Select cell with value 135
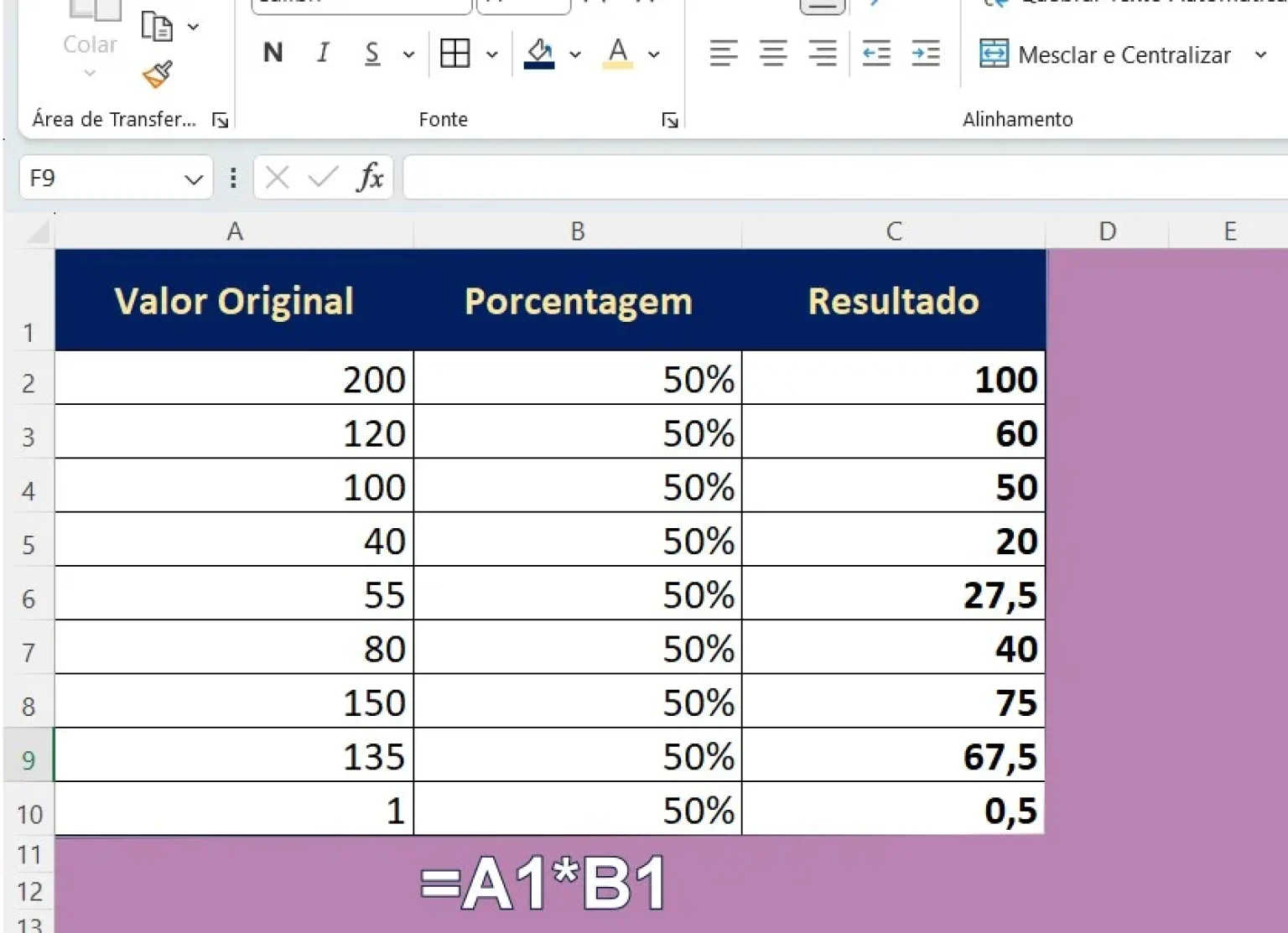The width and height of the screenshot is (1288, 933). tap(235, 755)
